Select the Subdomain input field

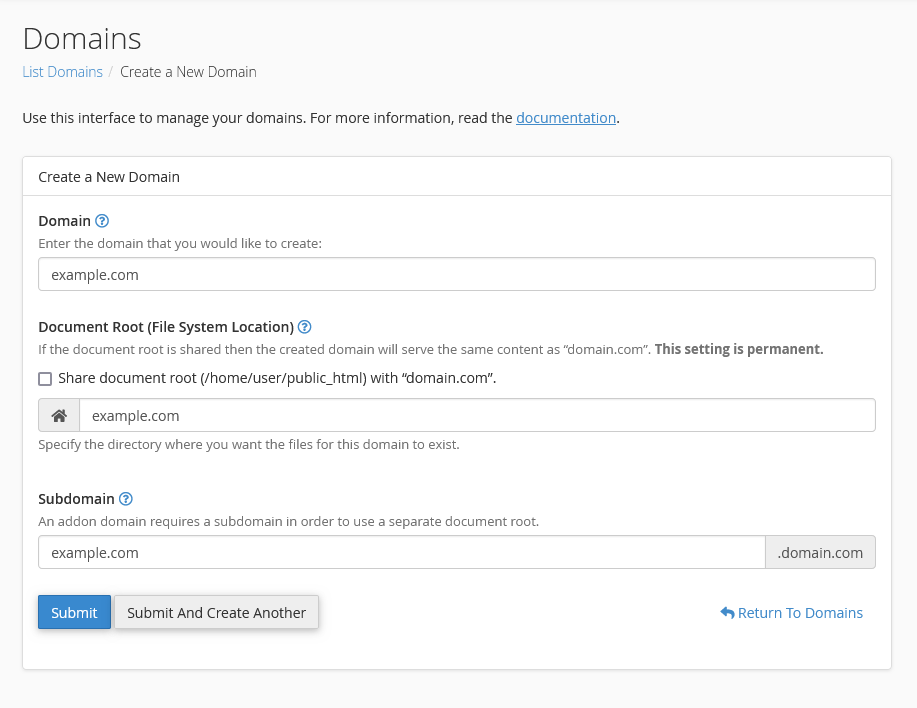tap(400, 551)
